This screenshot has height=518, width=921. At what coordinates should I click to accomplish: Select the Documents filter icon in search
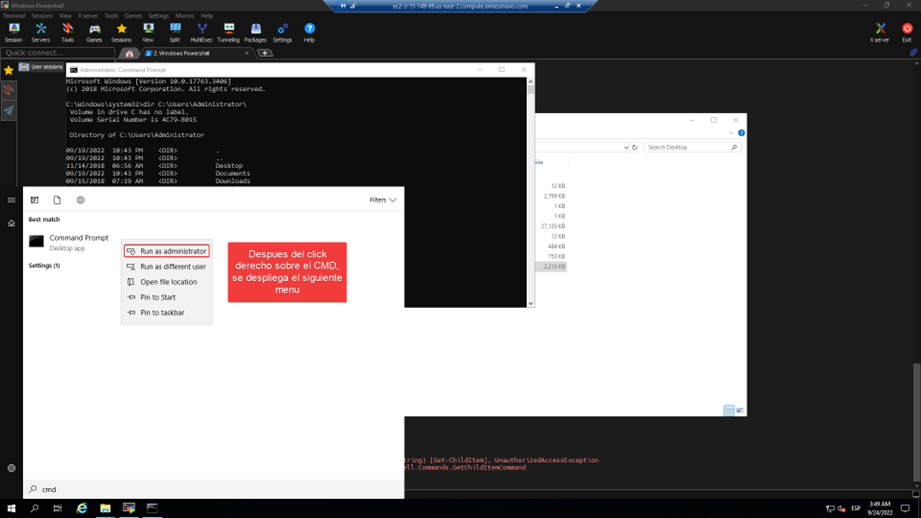click(x=57, y=200)
